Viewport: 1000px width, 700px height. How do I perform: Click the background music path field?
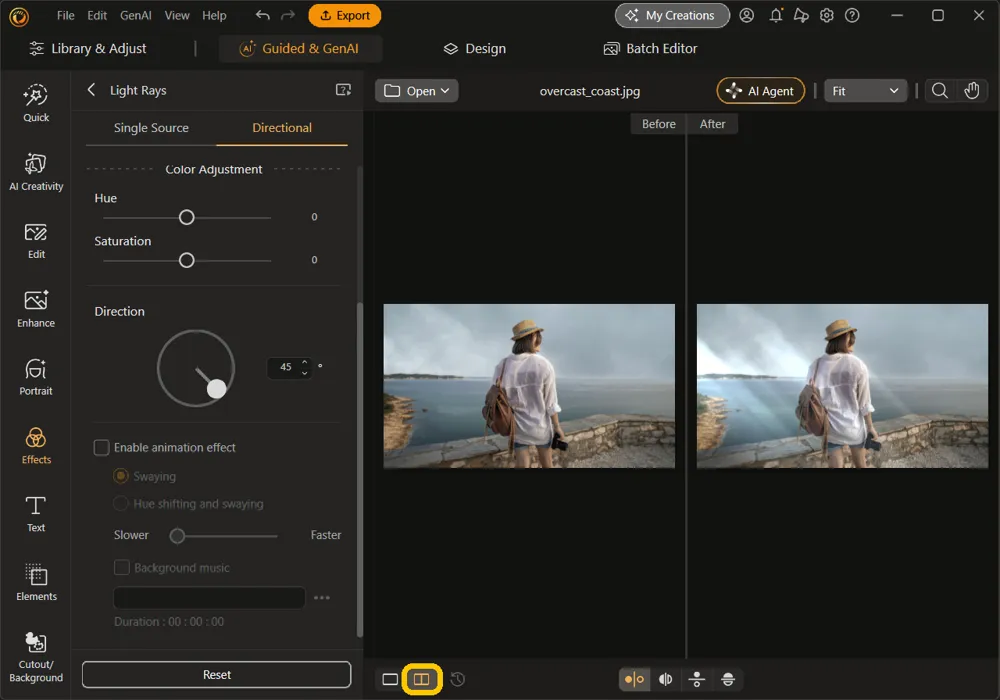click(209, 598)
